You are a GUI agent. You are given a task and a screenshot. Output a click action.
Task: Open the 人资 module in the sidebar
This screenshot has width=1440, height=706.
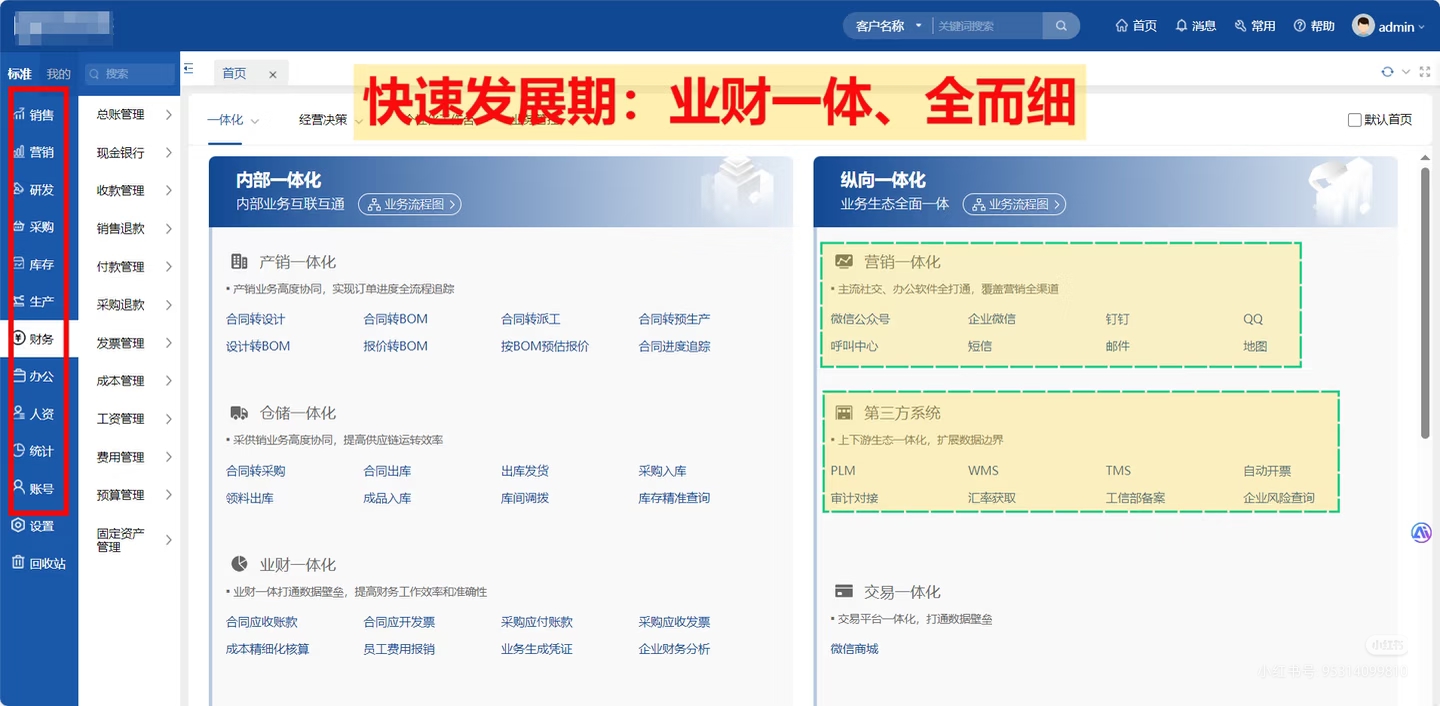pyautogui.click(x=33, y=414)
